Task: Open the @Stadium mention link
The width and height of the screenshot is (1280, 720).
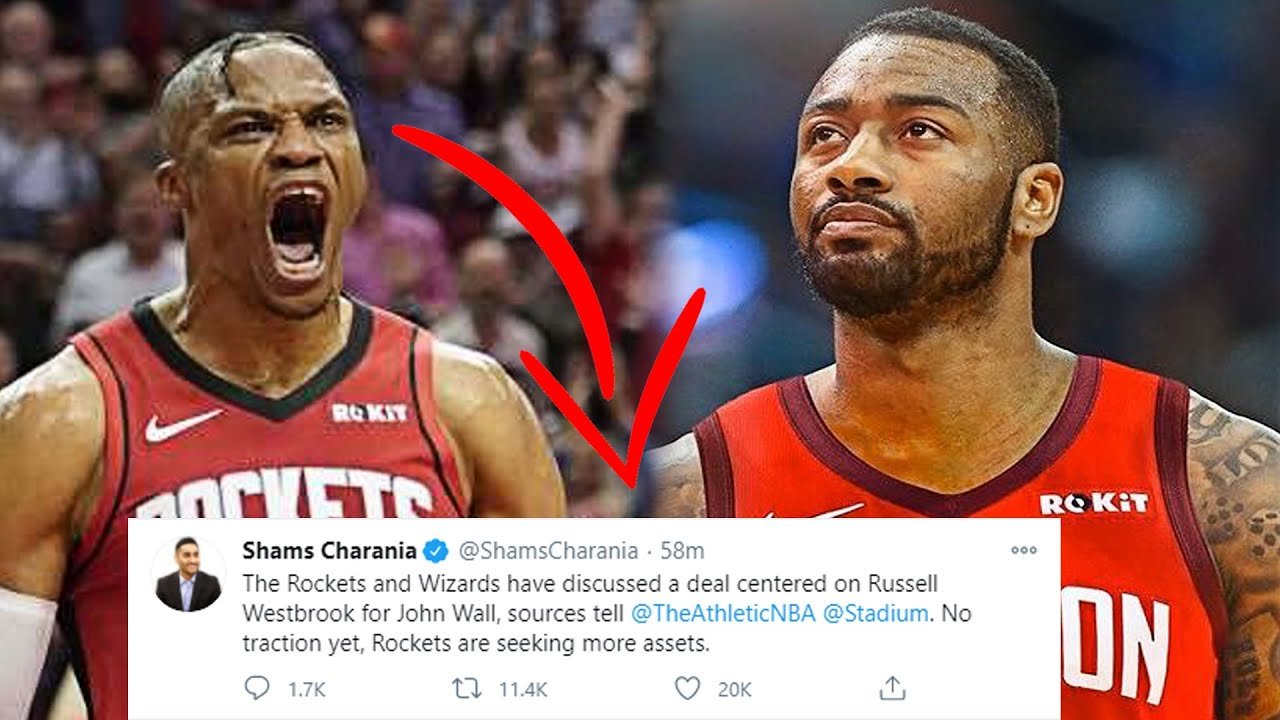Action: [x=876, y=613]
